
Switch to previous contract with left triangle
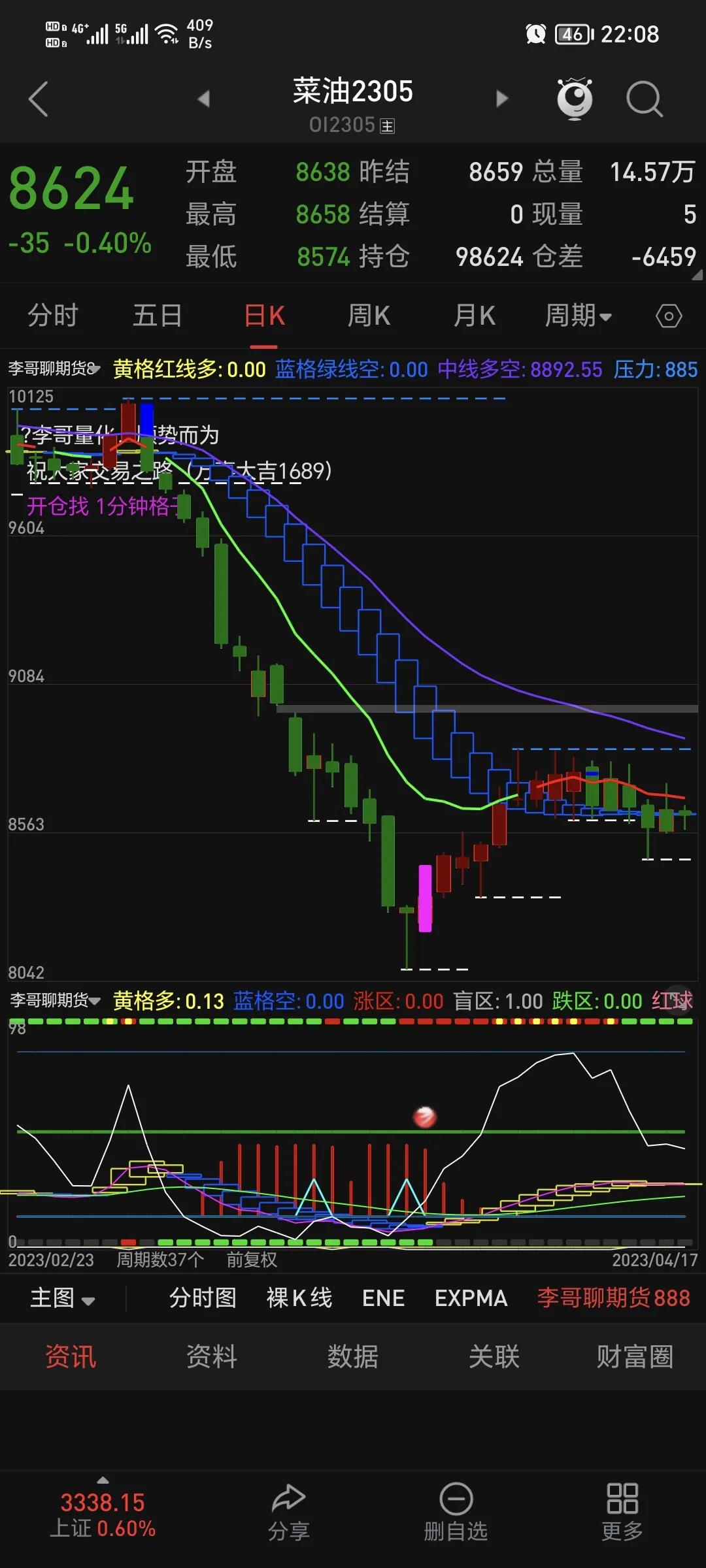tap(204, 99)
